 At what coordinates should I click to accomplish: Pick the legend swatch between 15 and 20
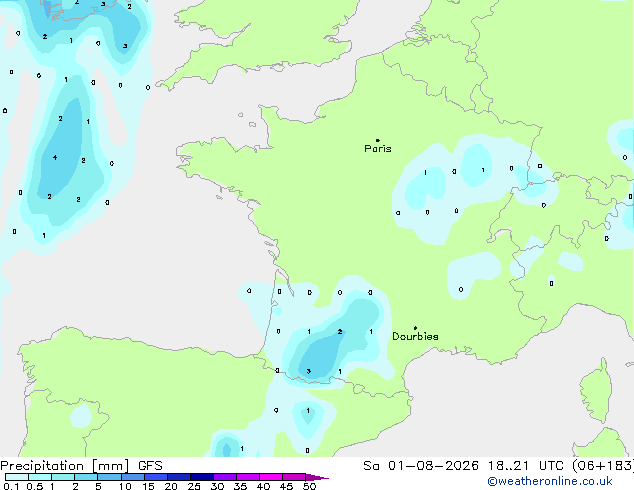point(156,477)
